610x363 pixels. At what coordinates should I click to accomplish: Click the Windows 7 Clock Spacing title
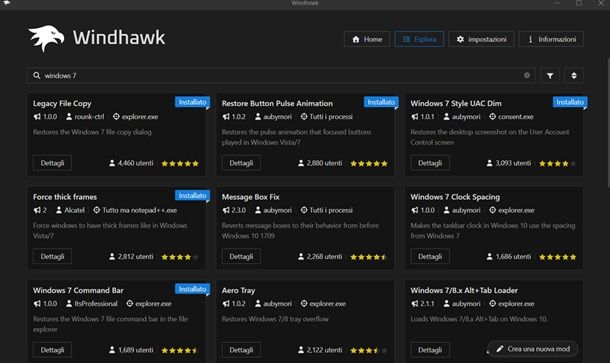[x=455, y=197]
